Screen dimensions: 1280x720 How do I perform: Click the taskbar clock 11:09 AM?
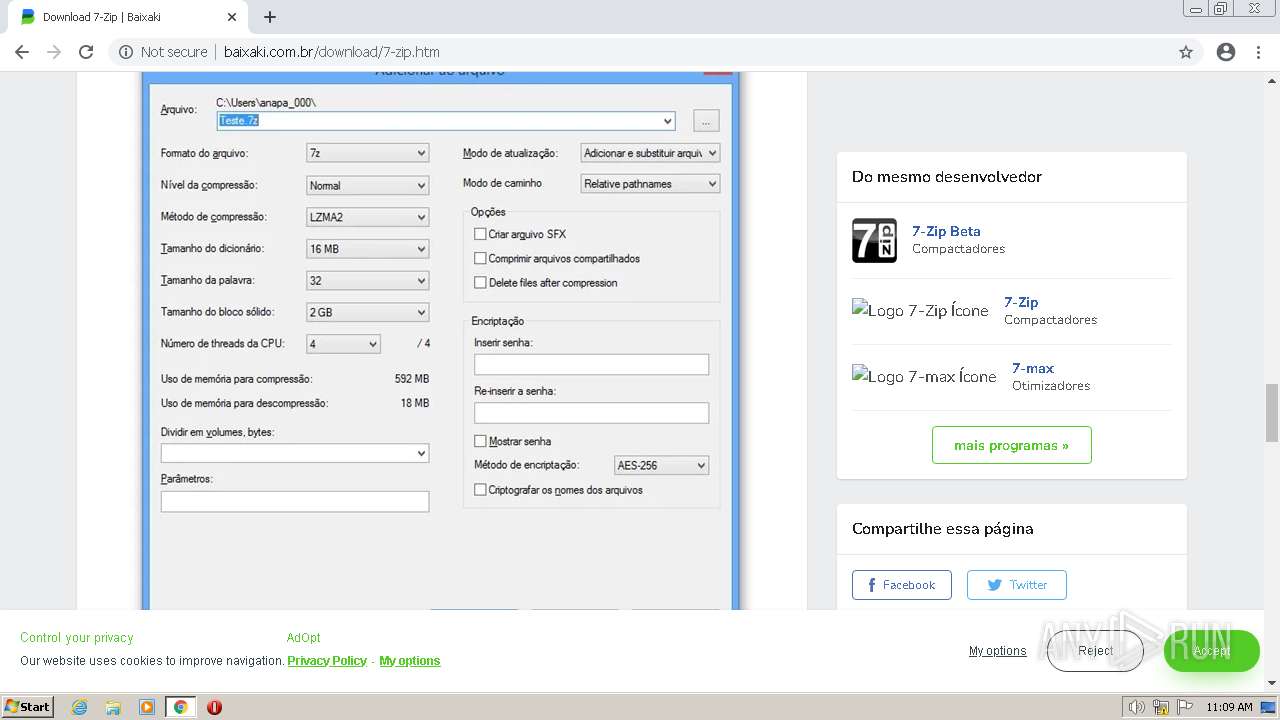(1229, 707)
